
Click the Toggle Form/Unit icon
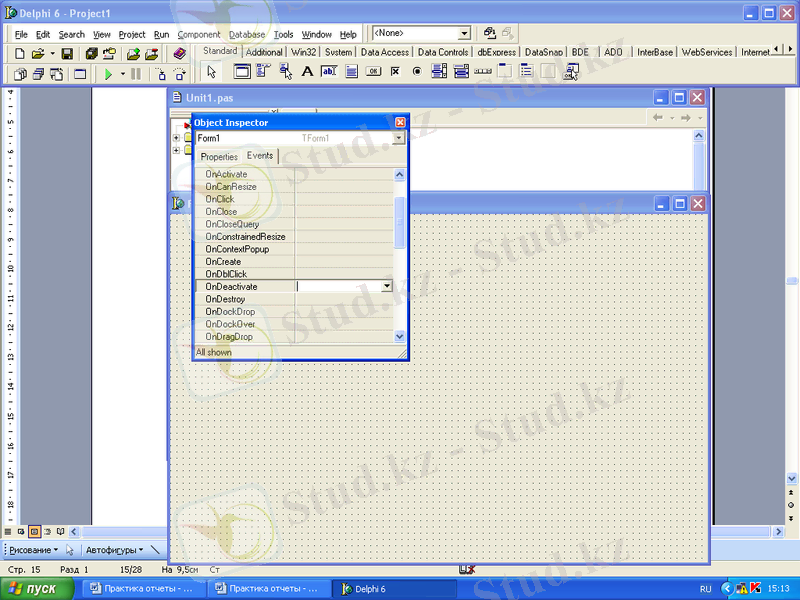point(56,74)
